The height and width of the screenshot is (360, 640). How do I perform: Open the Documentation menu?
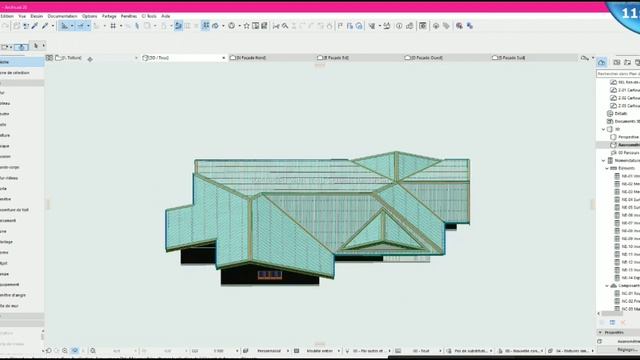tap(62, 16)
